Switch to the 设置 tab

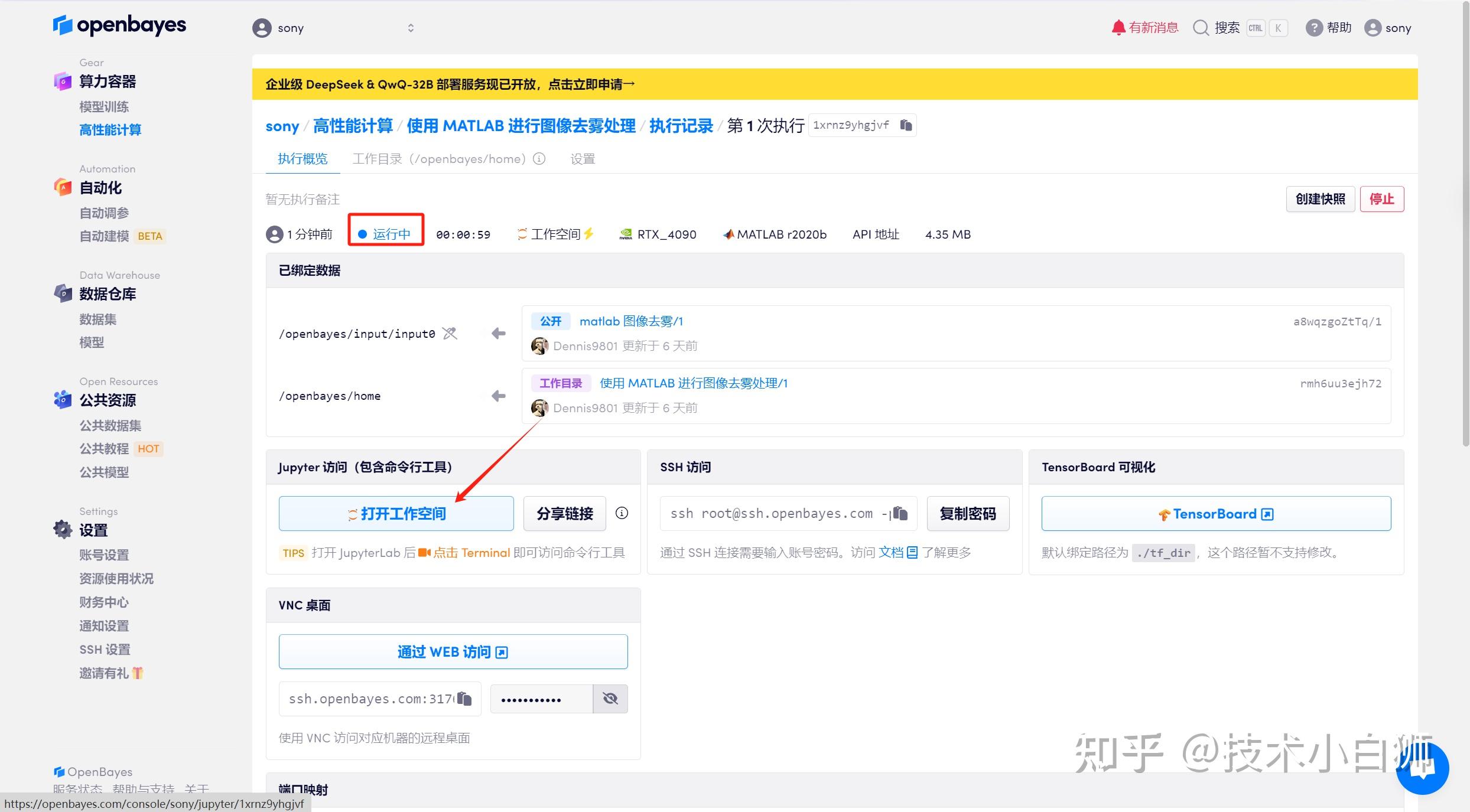(x=583, y=159)
